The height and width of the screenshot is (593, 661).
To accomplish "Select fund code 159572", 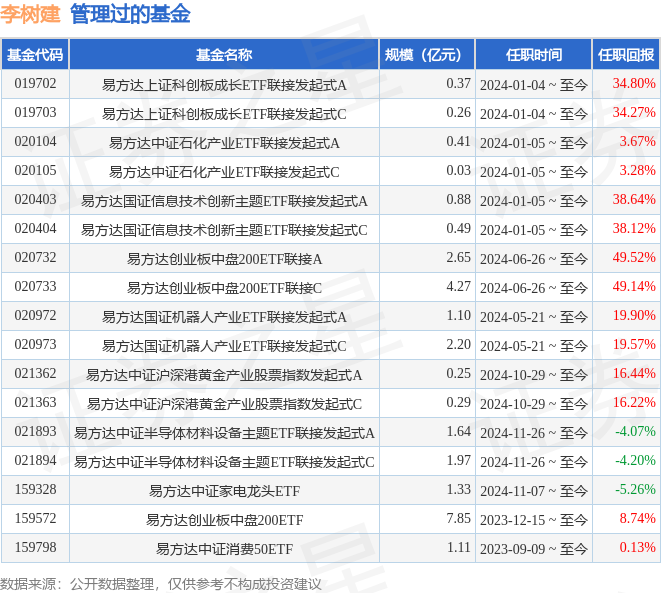I will (x=35, y=518).
